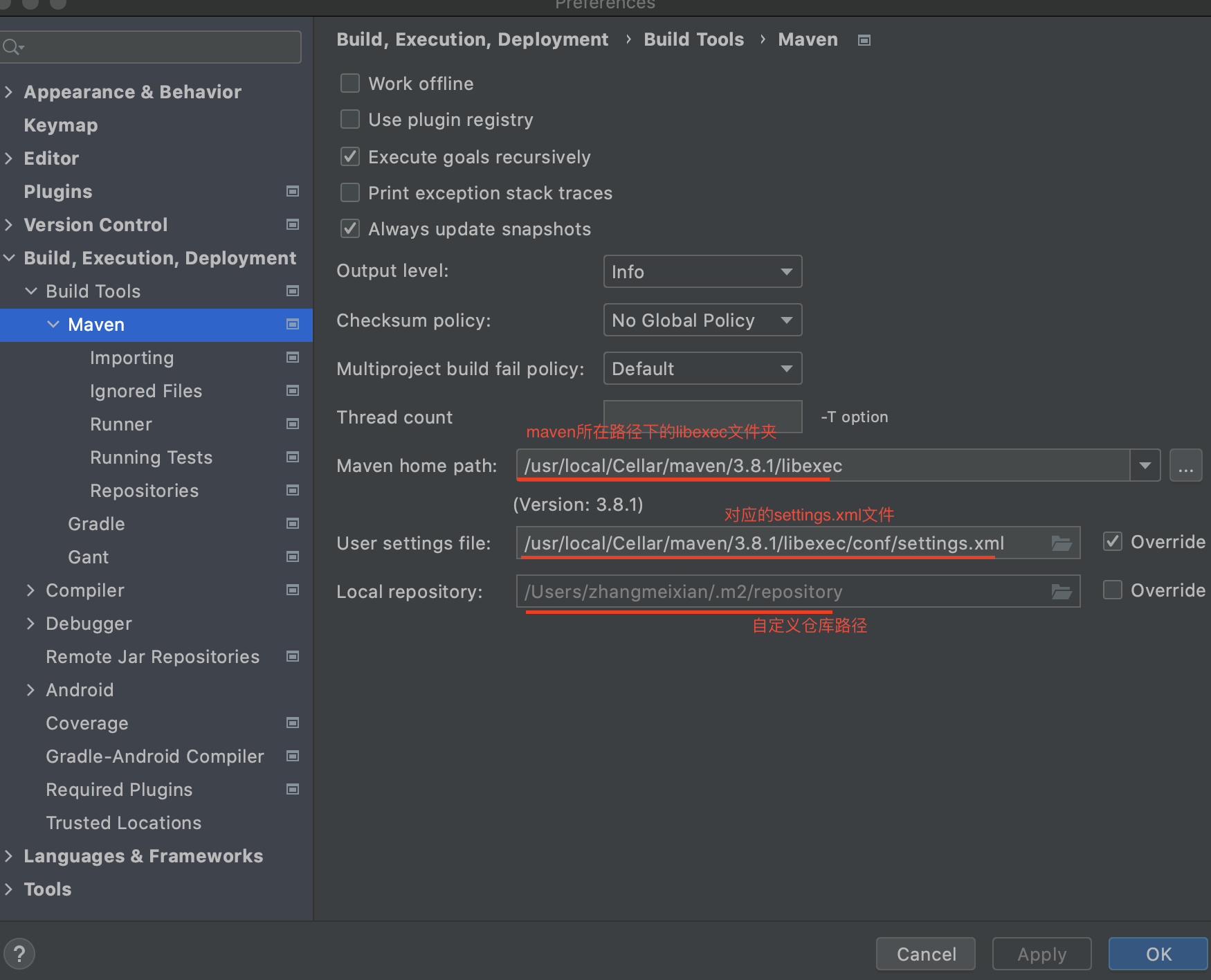Open the Checksum policy dropdown
1211x980 pixels.
coord(702,320)
